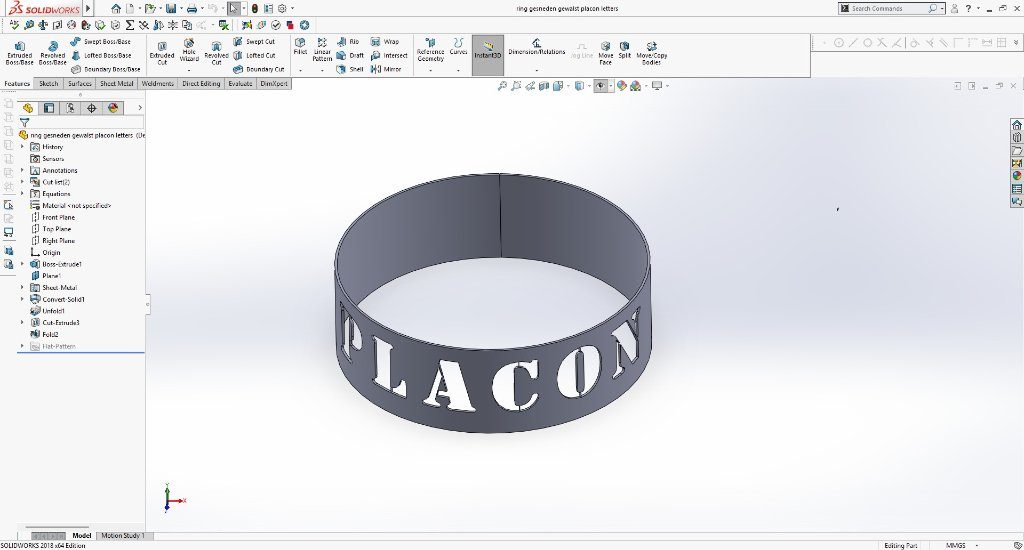Expand the Annotations tree node
The height and width of the screenshot is (550, 1024).
[x=23, y=170]
